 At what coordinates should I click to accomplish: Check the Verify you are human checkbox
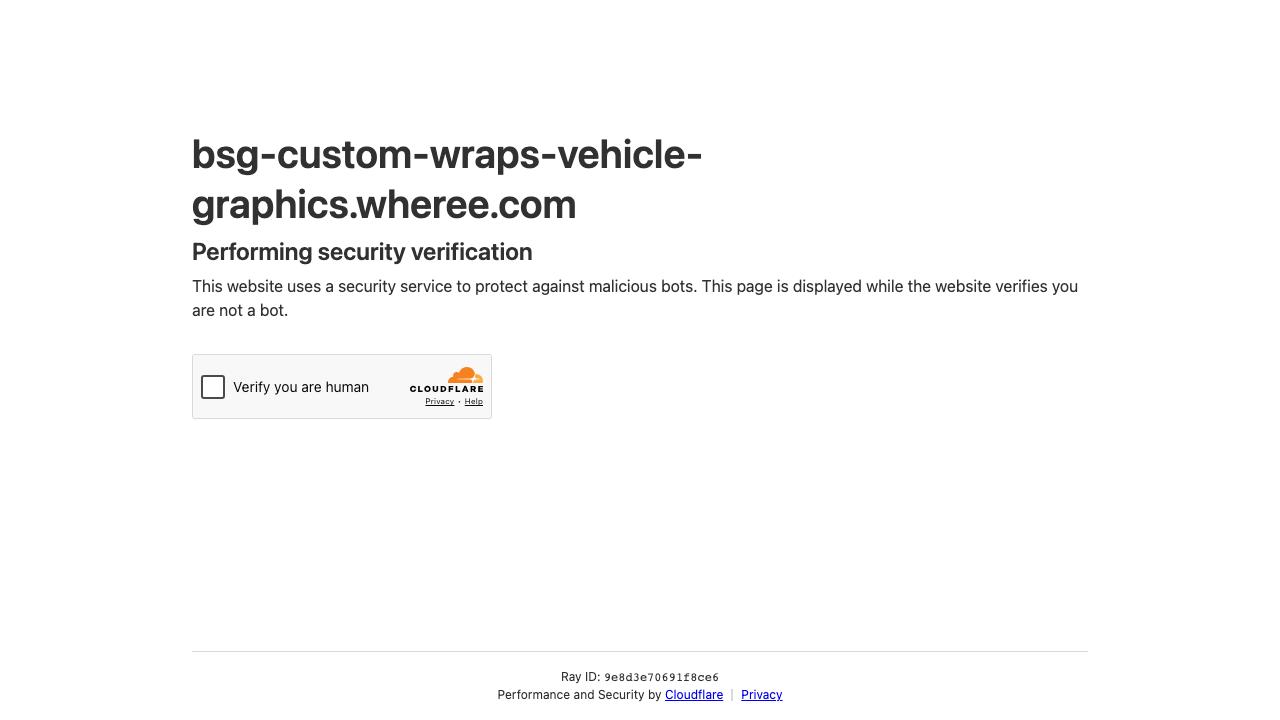[213, 387]
